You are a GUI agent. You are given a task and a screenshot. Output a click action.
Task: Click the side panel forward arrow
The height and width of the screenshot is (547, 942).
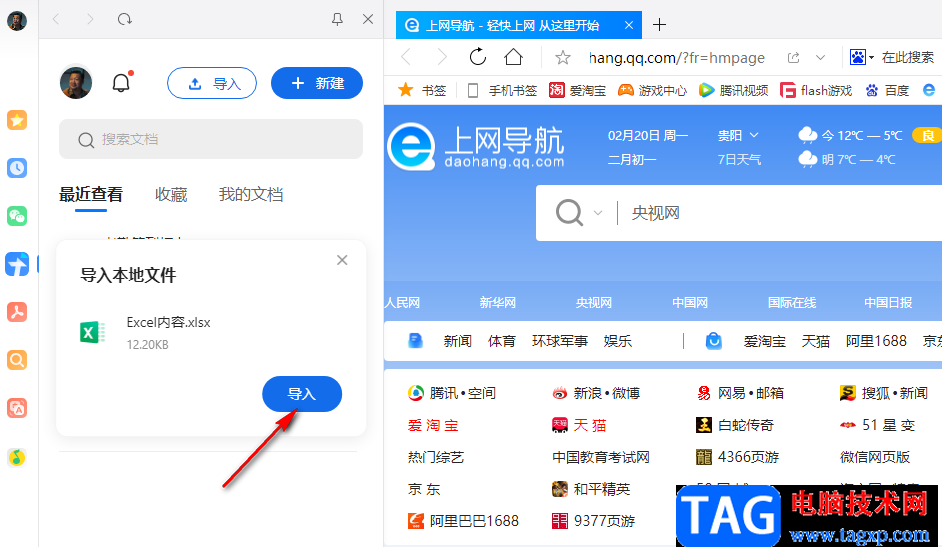click(90, 19)
